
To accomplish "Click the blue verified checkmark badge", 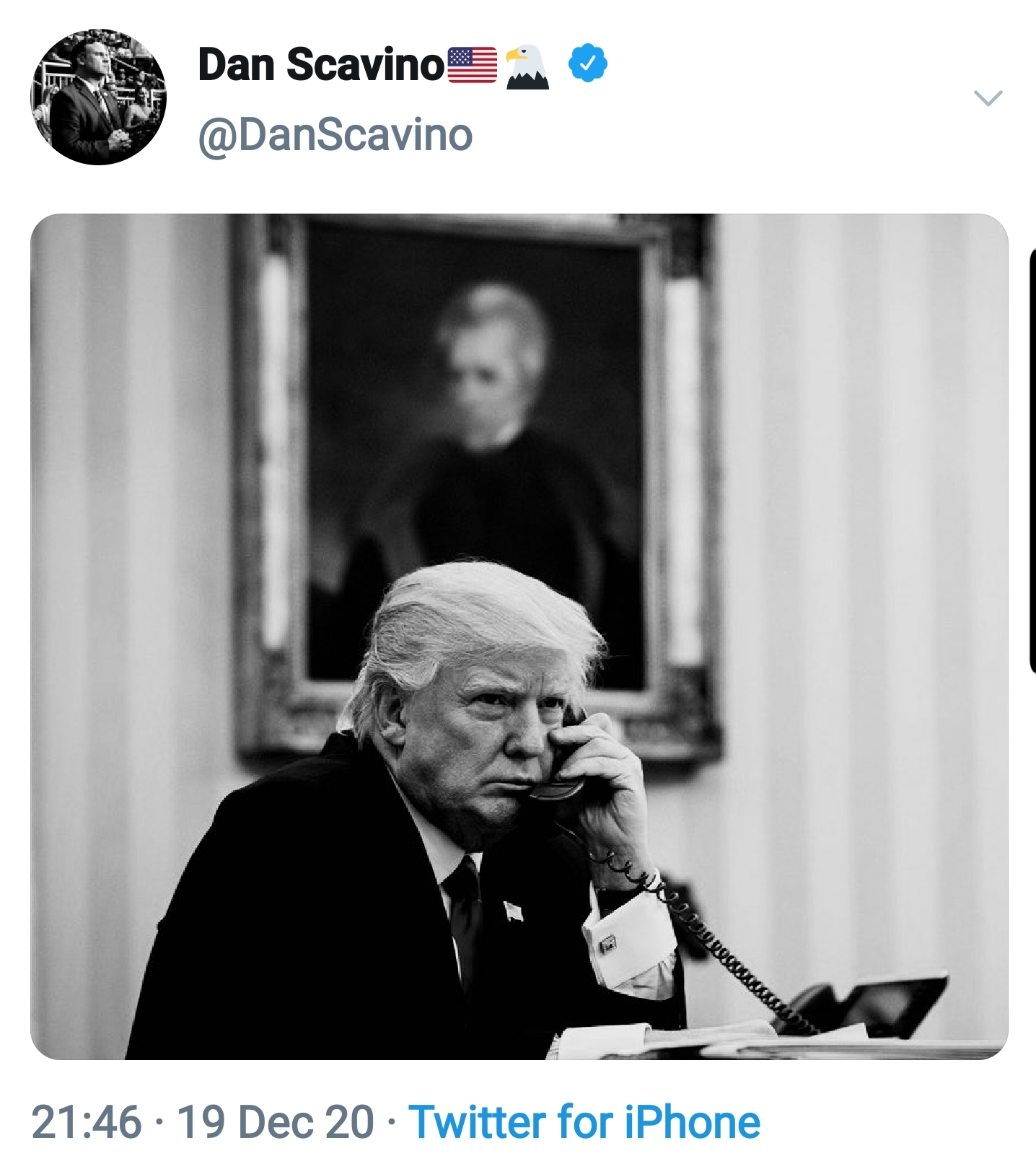I will pyautogui.click(x=588, y=64).
